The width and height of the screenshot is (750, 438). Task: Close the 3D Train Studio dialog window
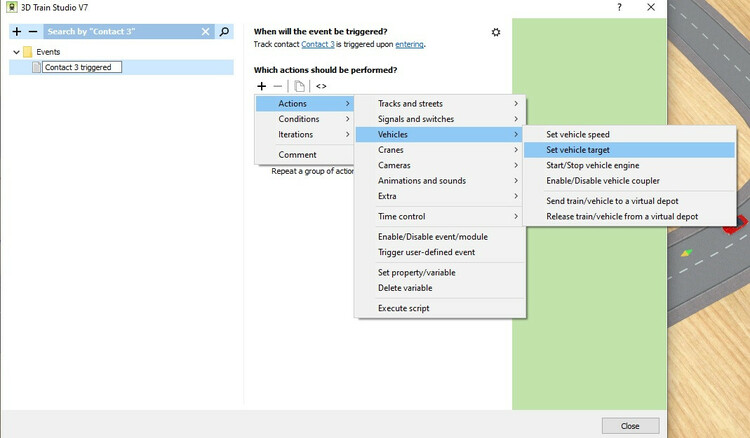click(651, 7)
